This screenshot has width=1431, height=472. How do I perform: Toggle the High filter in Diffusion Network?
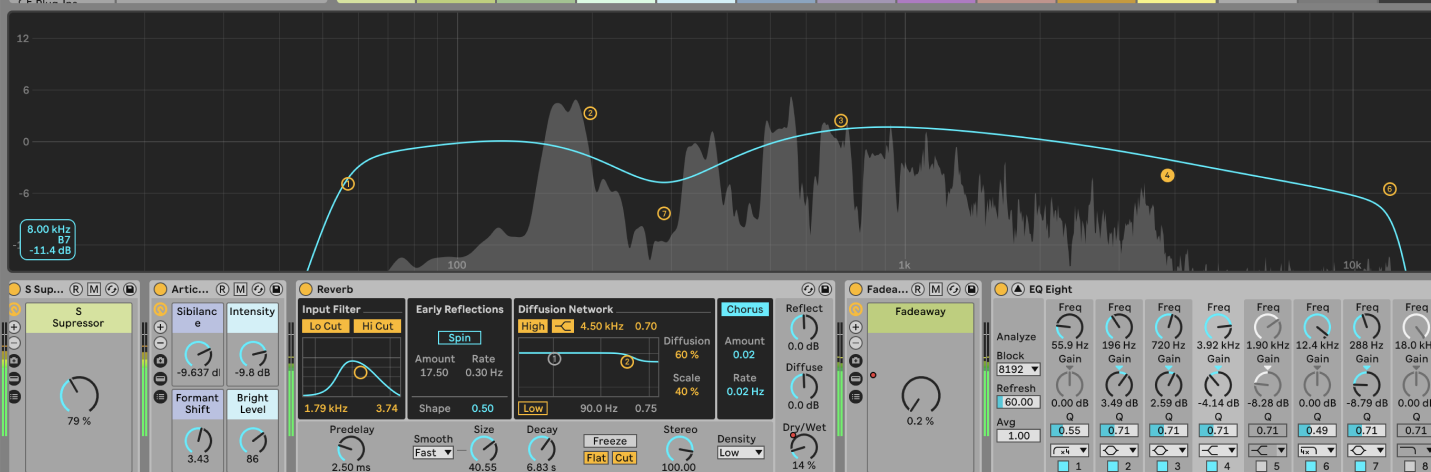[533, 326]
